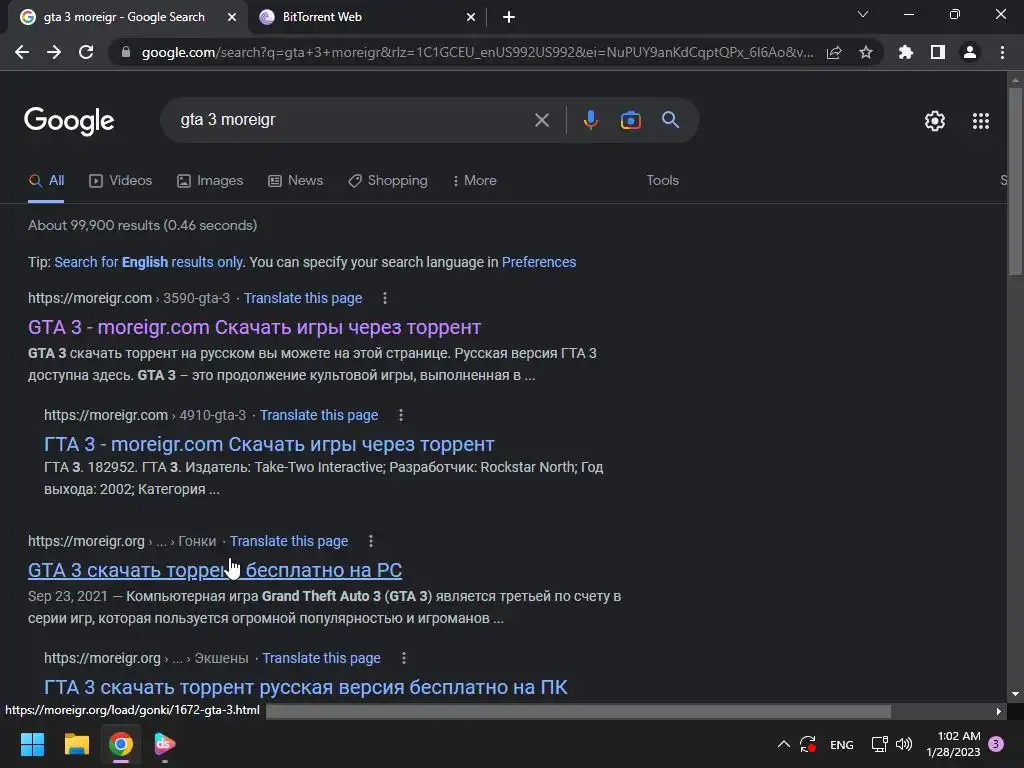Image resolution: width=1024 pixels, height=768 pixels.
Task: Submit the search with the magnifier icon
Action: pyautogui.click(x=671, y=120)
